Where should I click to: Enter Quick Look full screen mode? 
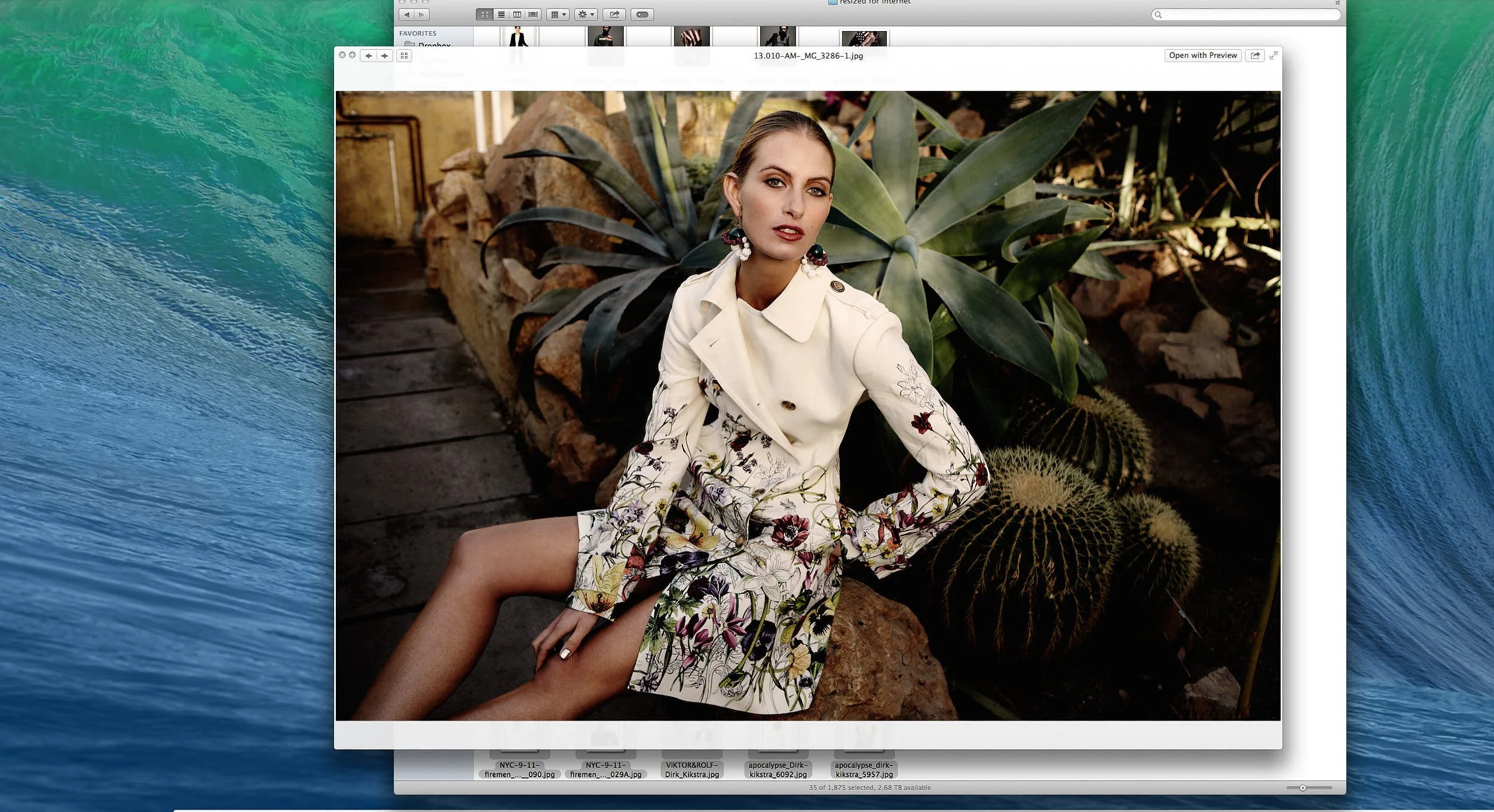point(1273,56)
